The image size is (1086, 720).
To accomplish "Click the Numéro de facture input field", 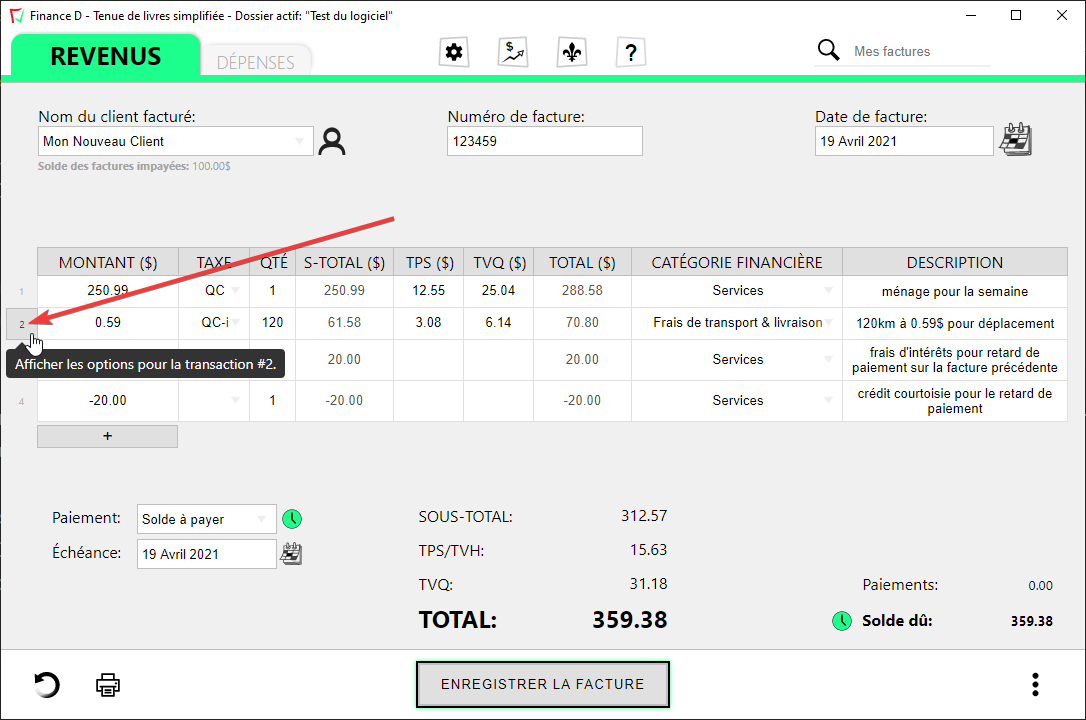I will pyautogui.click(x=544, y=141).
